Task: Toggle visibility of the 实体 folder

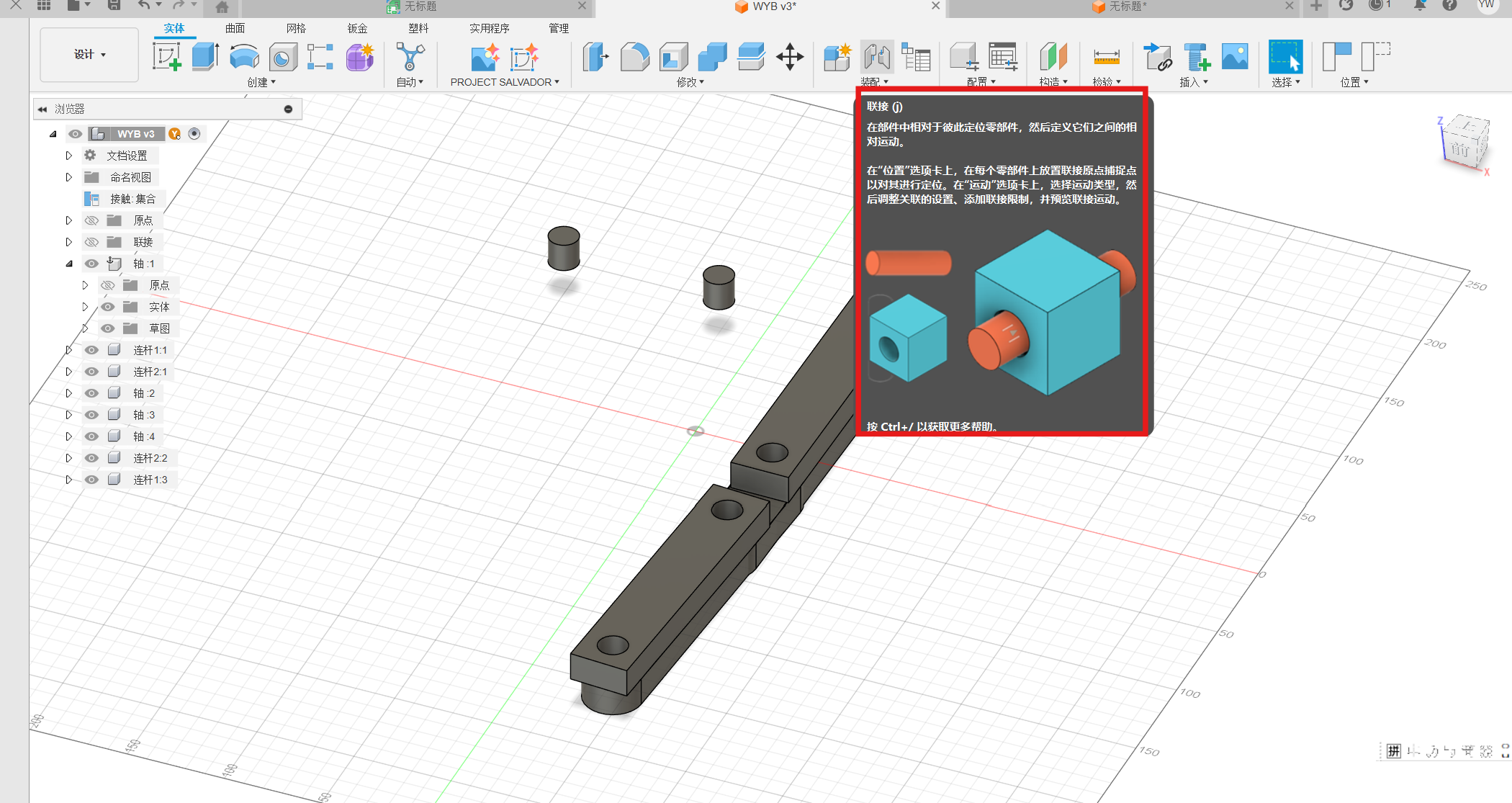Action: [x=107, y=307]
